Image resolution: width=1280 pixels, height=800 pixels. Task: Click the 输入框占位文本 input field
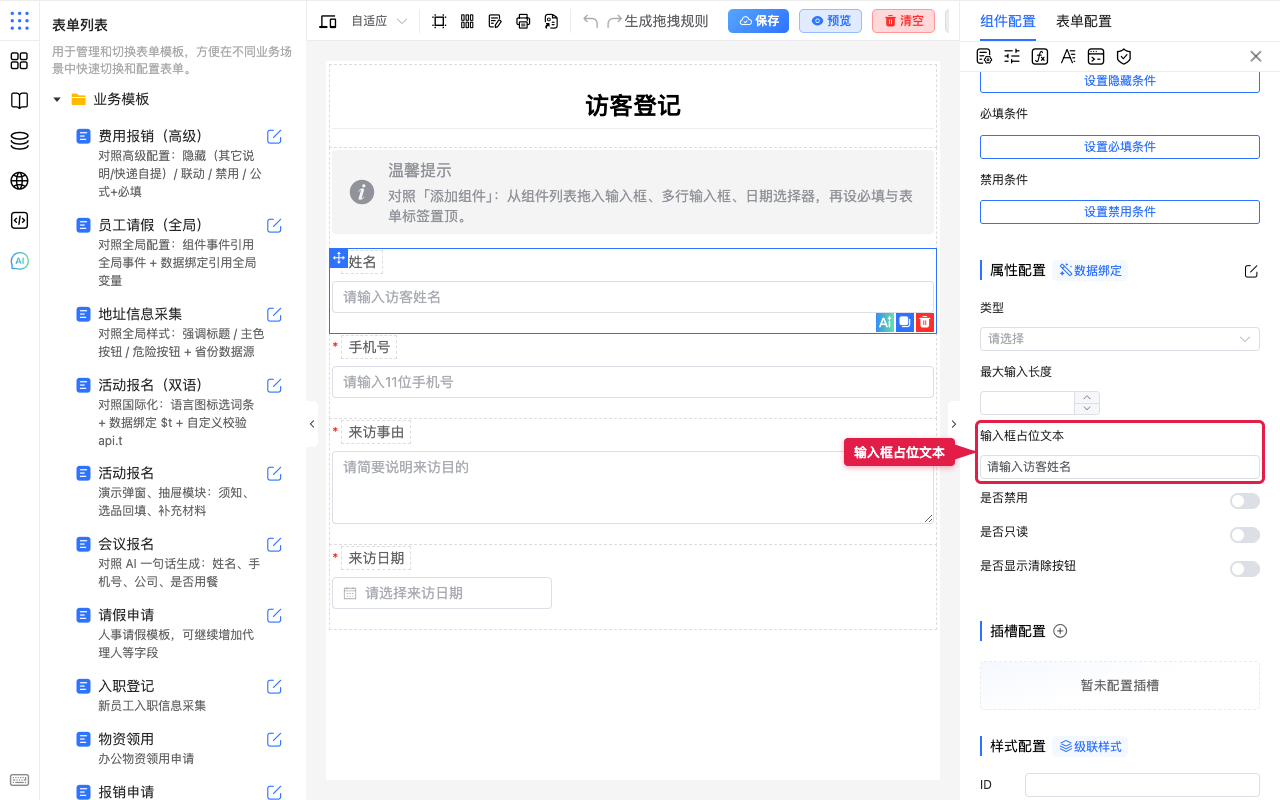[1120, 467]
